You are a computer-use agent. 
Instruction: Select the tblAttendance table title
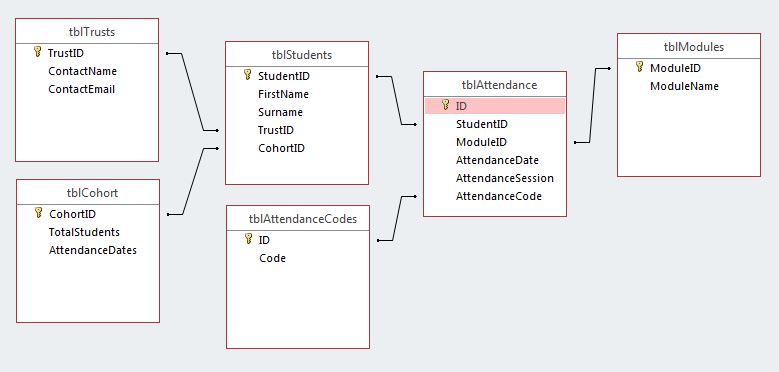[x=495, y=85]
